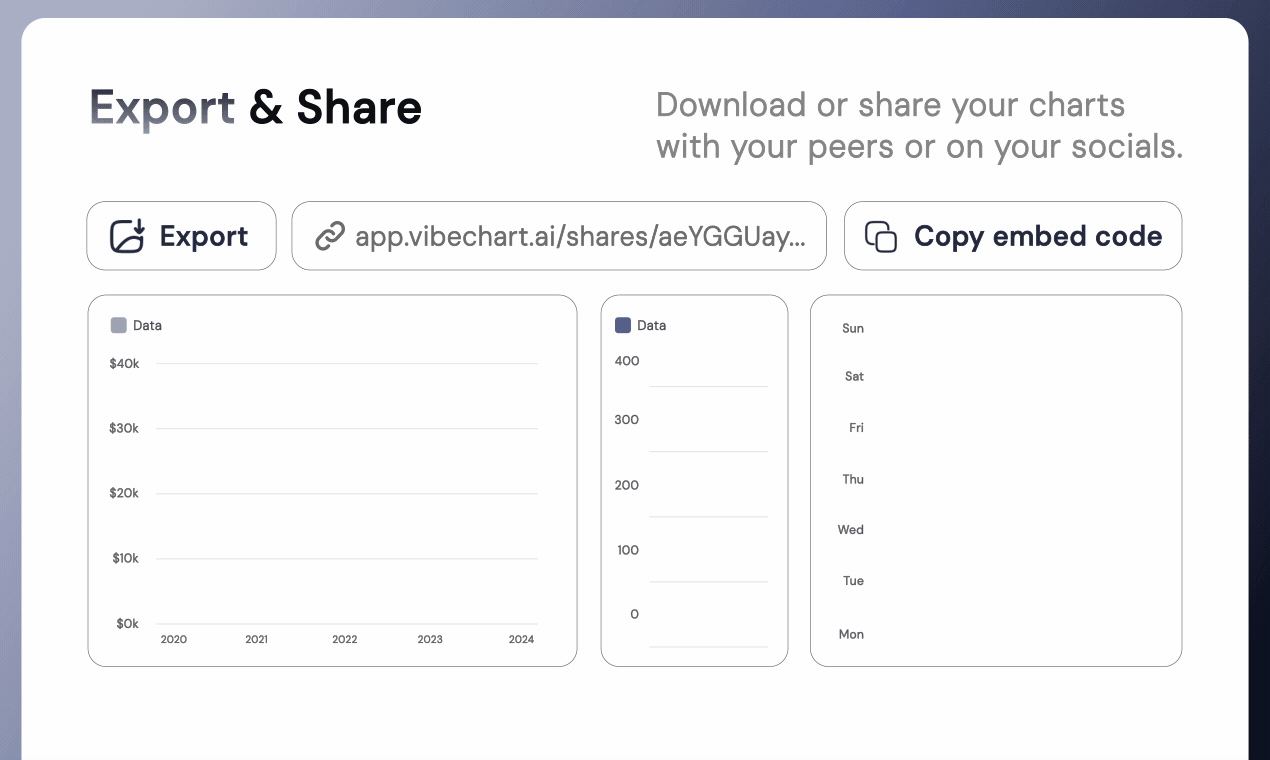The image size is (1270, 760).
Task: Click the Data legend label in yearly chart
Action: click(147, 325)
